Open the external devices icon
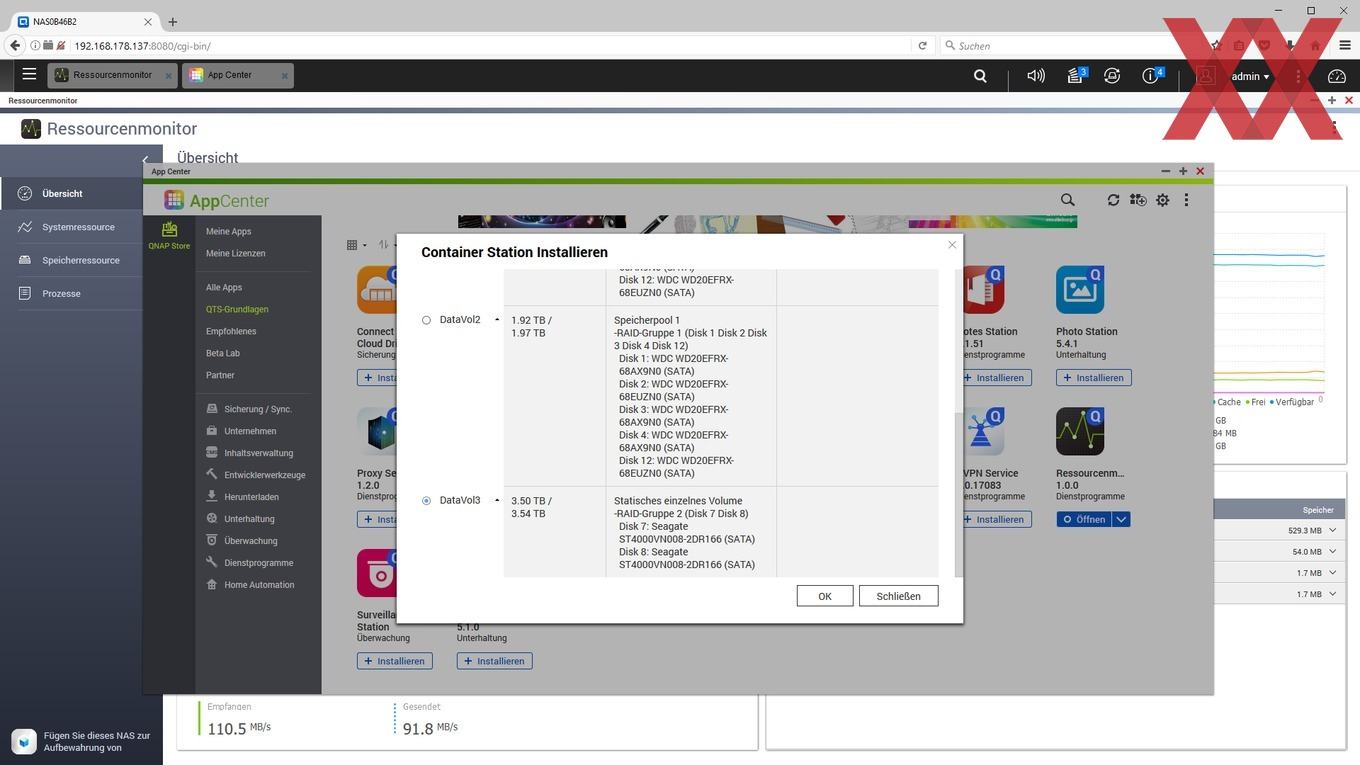Viewport: 1360px width, 765px height. point(1112,75)
